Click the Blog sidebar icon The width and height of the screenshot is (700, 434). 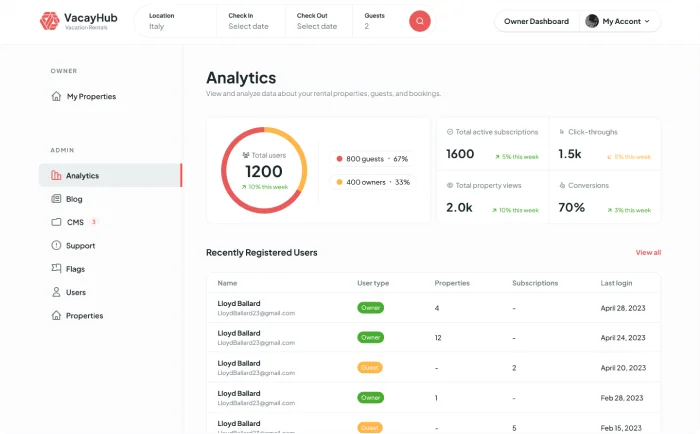56,199
